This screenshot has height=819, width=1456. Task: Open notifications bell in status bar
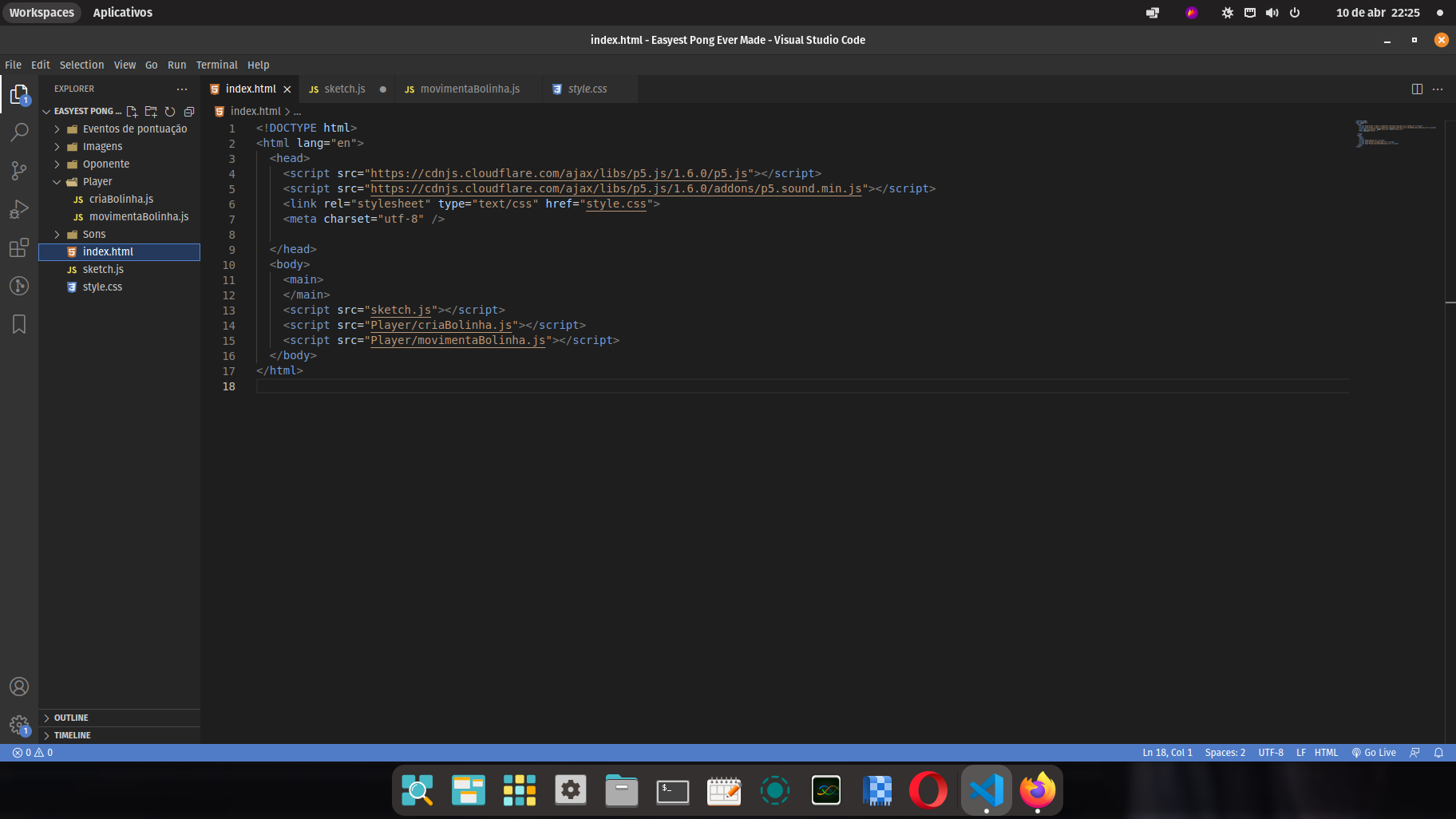point(1438,753)
